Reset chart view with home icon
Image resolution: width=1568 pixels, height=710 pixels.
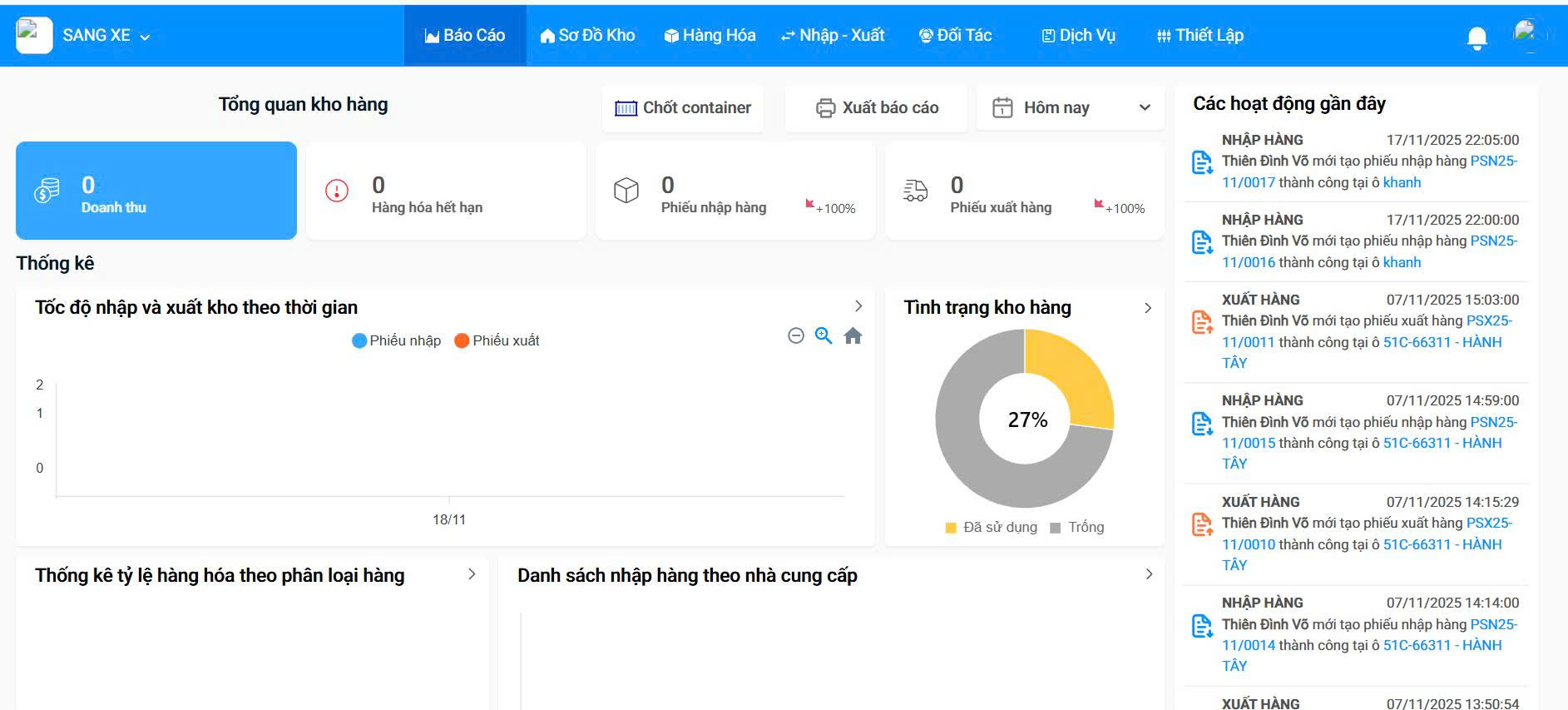click(x=853, y=335)
